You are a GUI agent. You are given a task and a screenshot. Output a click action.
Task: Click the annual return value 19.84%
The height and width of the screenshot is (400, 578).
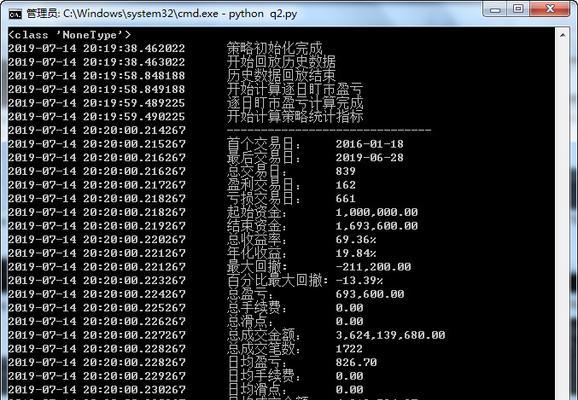(356, 253)
